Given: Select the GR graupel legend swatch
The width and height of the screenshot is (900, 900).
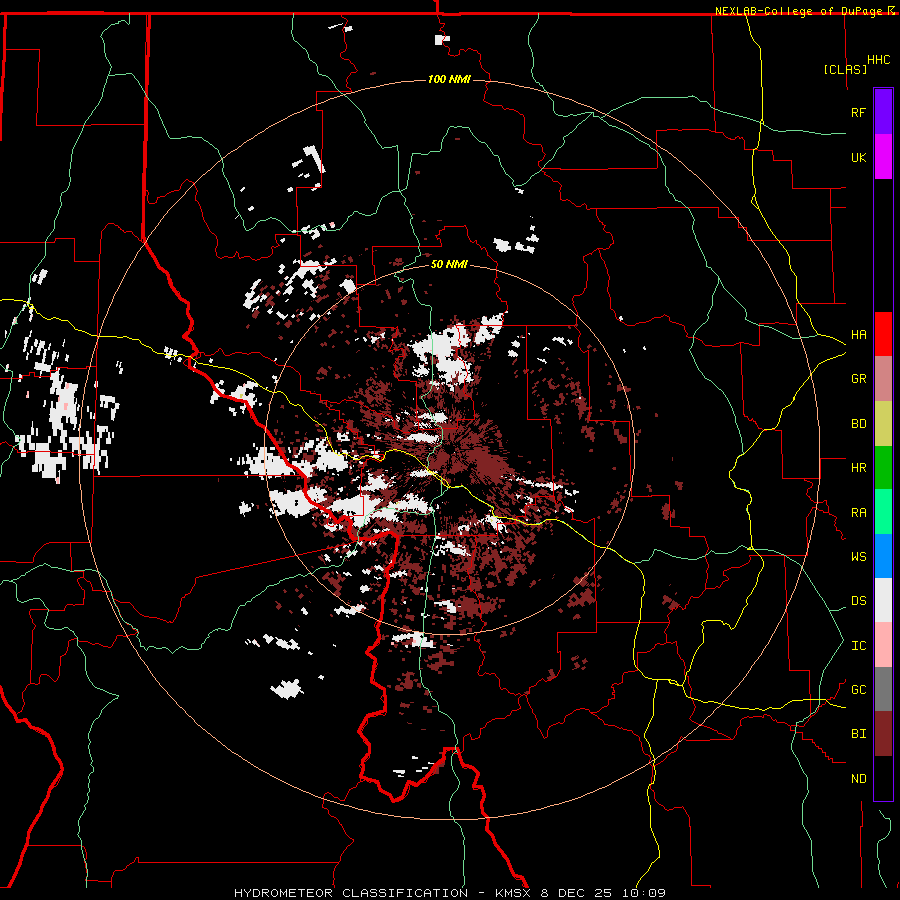Looking at the screenshot, I should tap(883, 378).
